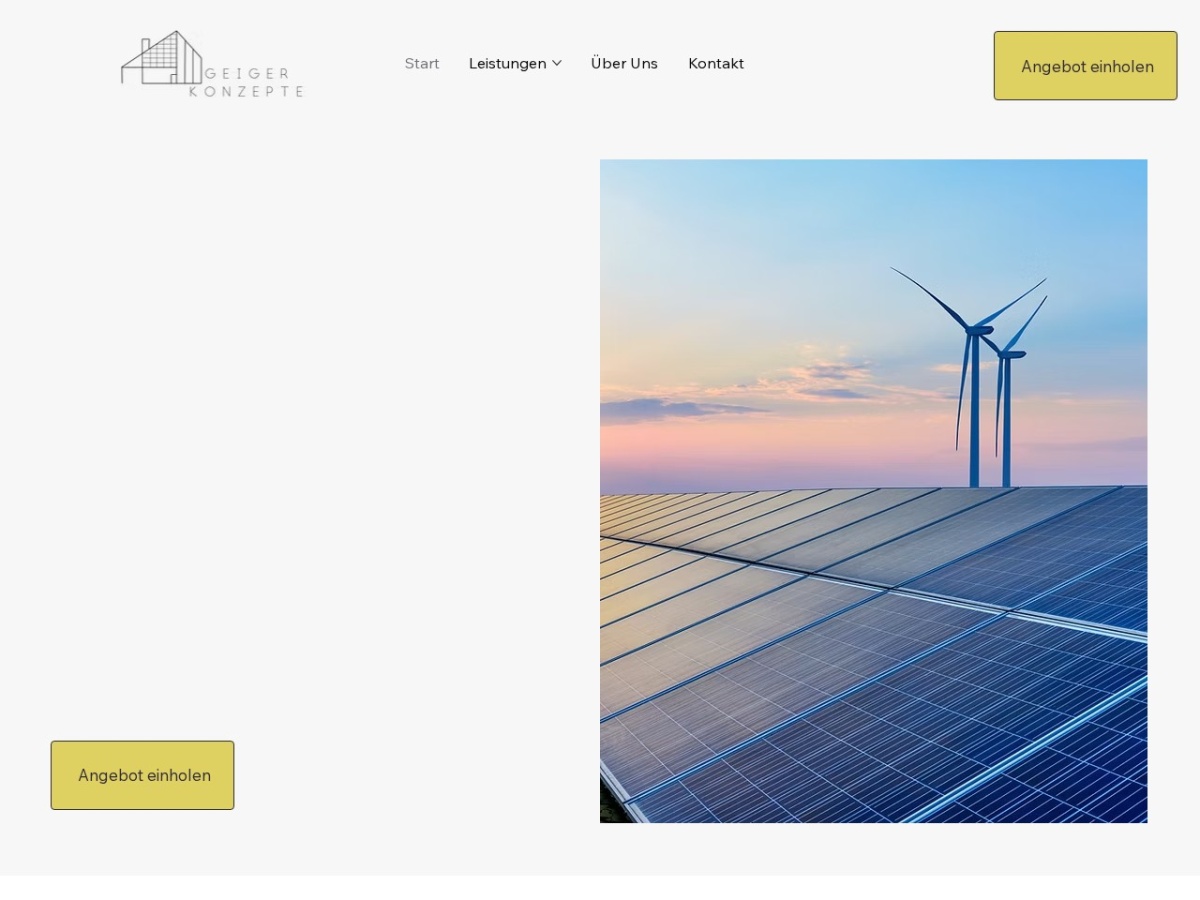Click the header Angebot einholen button
1200x900 pixels.
tap(1085, 66)
